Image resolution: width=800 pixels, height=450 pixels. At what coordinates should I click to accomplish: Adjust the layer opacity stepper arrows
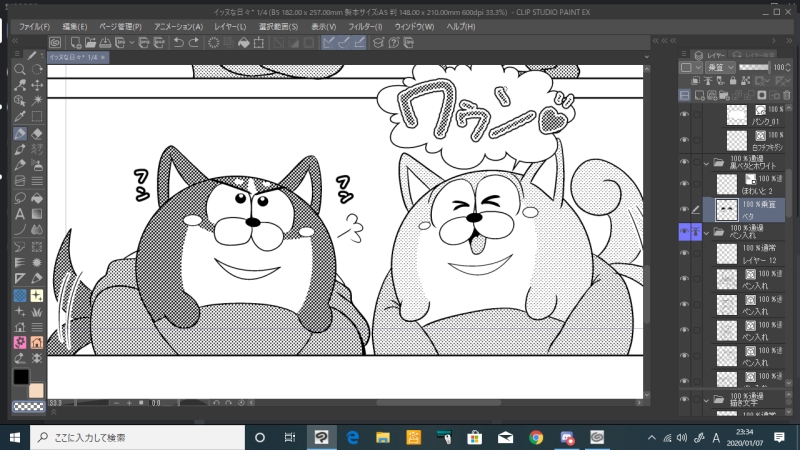[x=788, y=67]
